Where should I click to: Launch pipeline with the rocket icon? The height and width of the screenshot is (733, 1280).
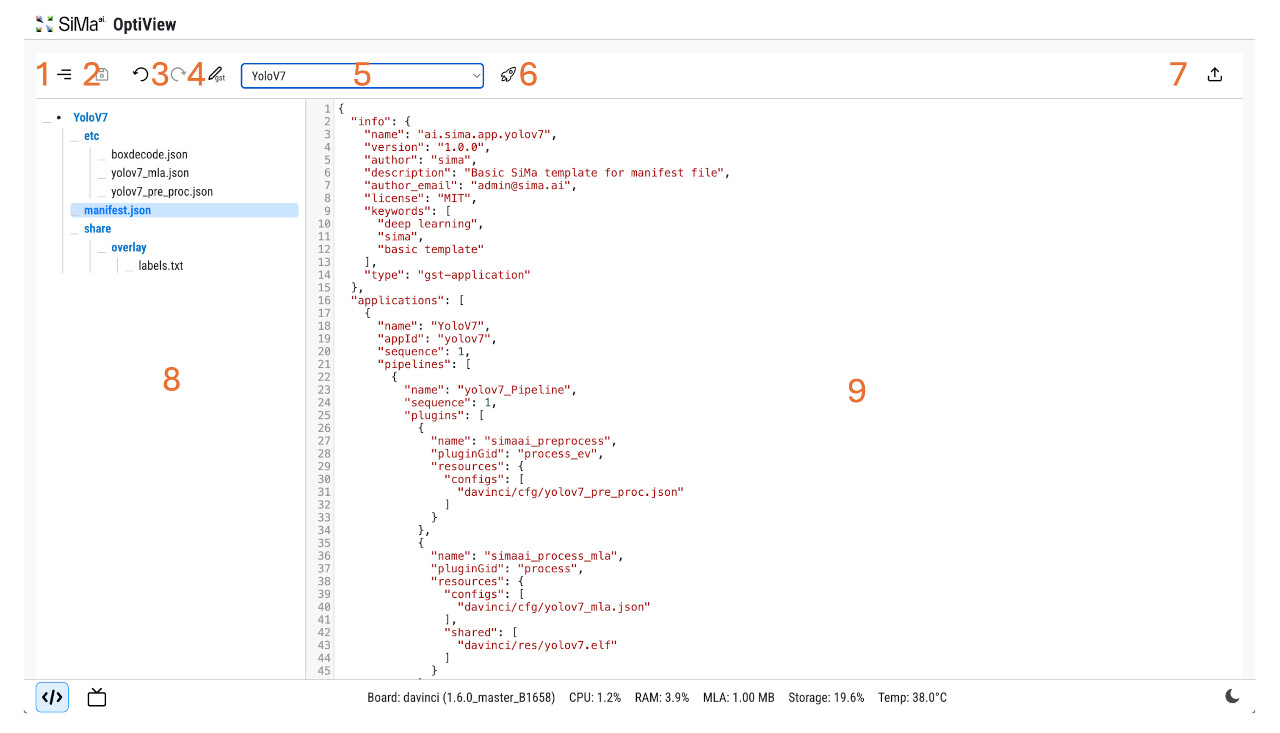(508, 75)
